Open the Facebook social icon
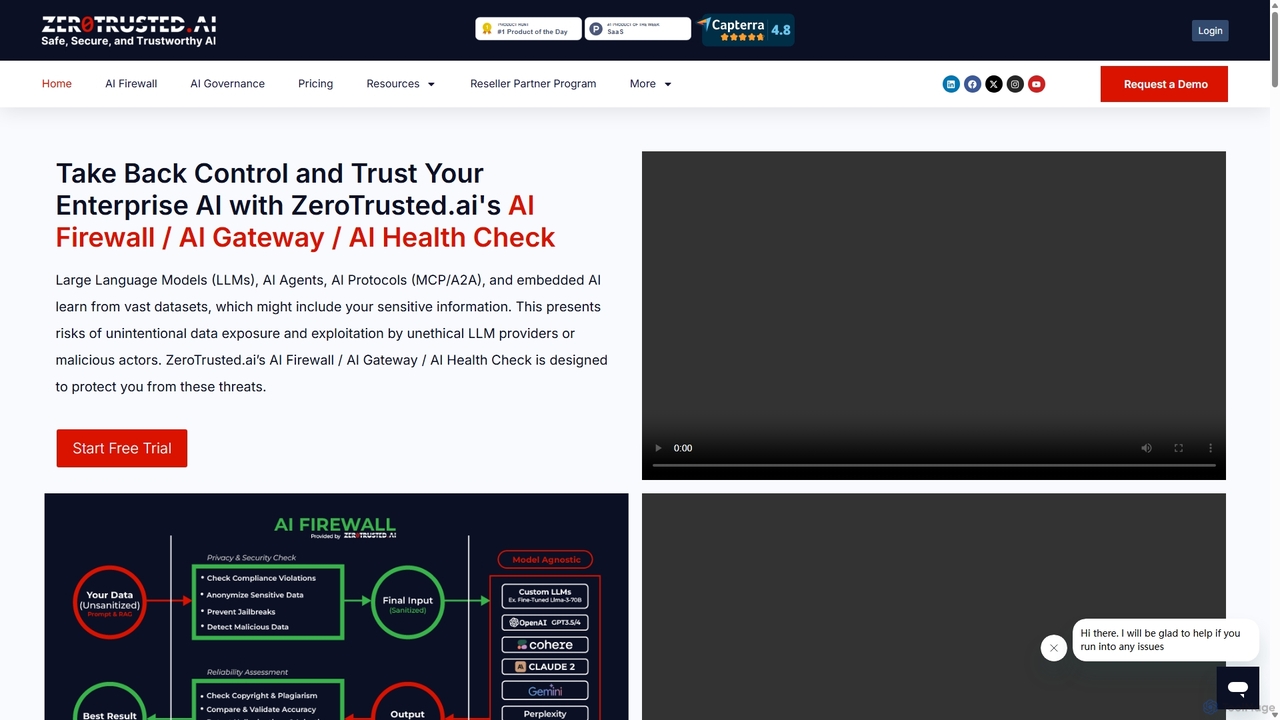The width and height of the screenshot is (1280, 720). [972, 84]
